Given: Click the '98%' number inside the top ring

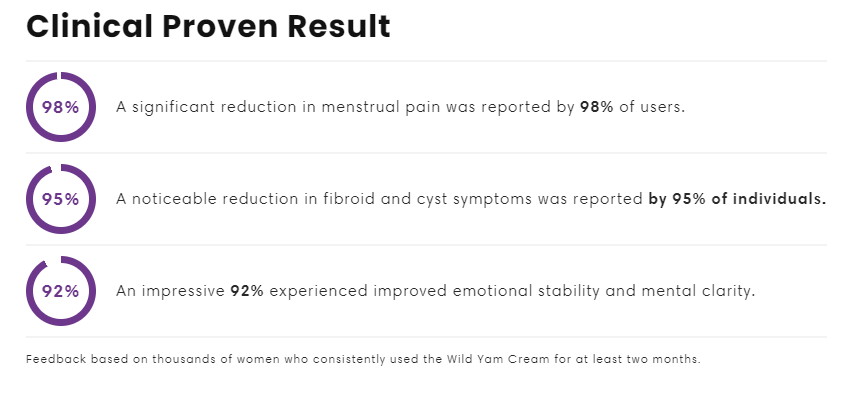Looking at the screenshot, I should [61, 107].
